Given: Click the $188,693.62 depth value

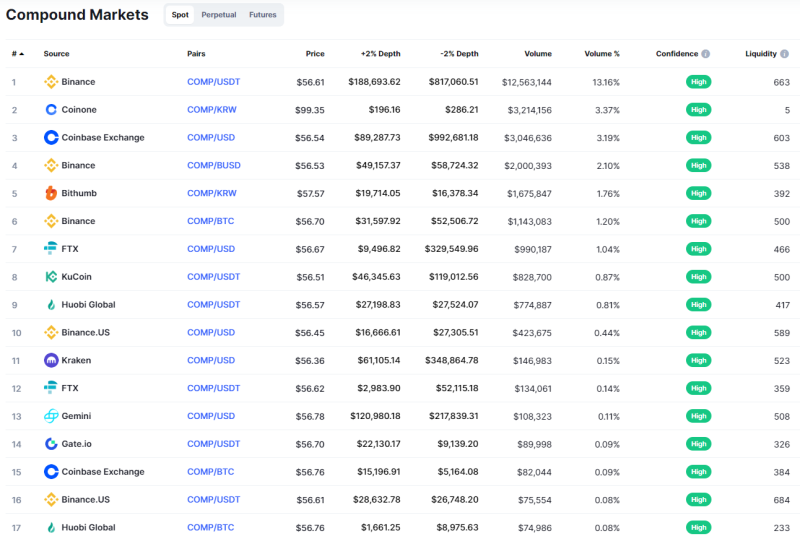Looking at the screenshot, I should click(374, 82).
